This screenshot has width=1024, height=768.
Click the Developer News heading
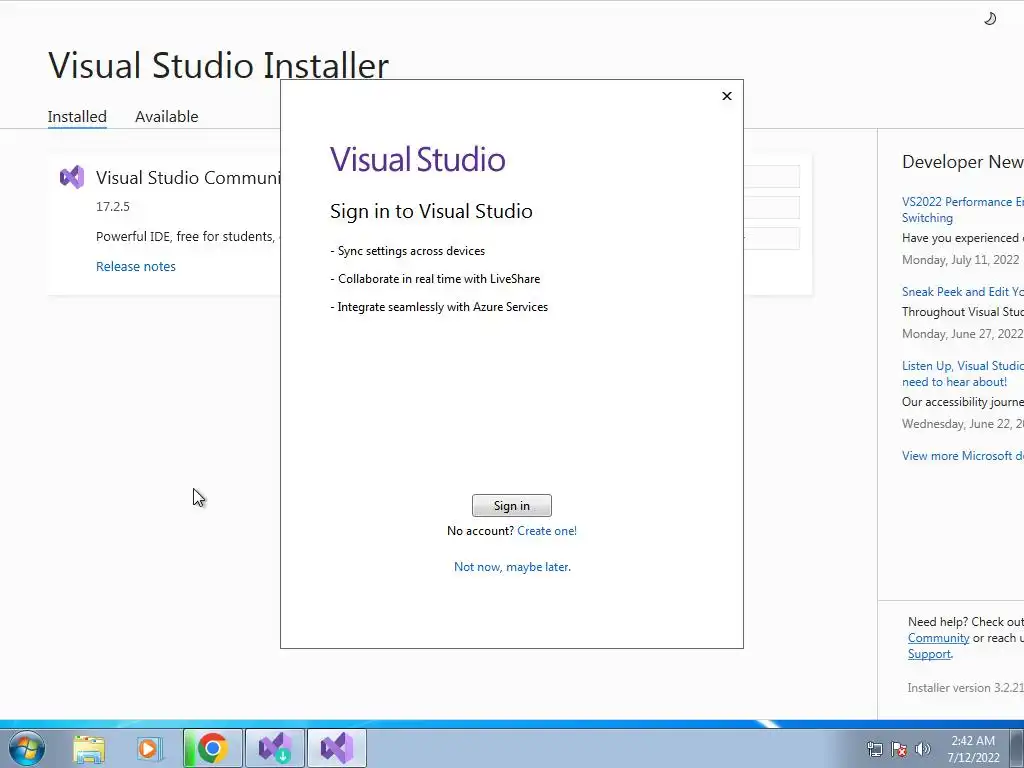point(963,162)
